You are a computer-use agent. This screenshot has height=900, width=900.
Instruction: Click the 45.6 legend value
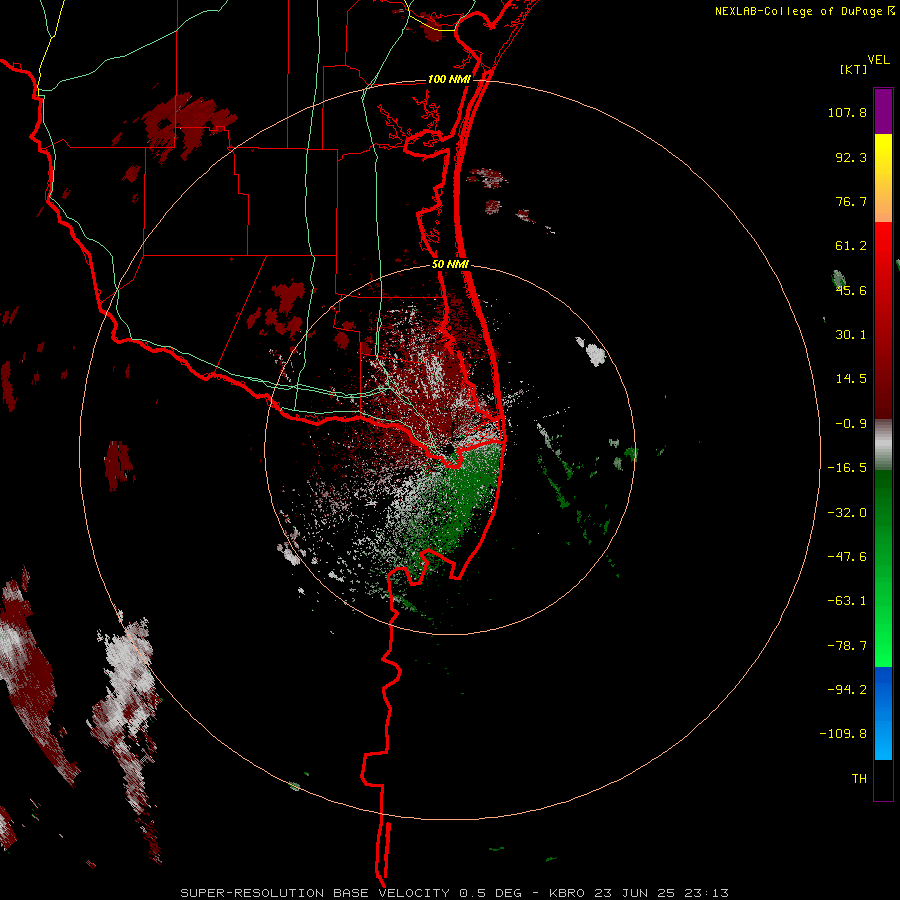[851, 290]
